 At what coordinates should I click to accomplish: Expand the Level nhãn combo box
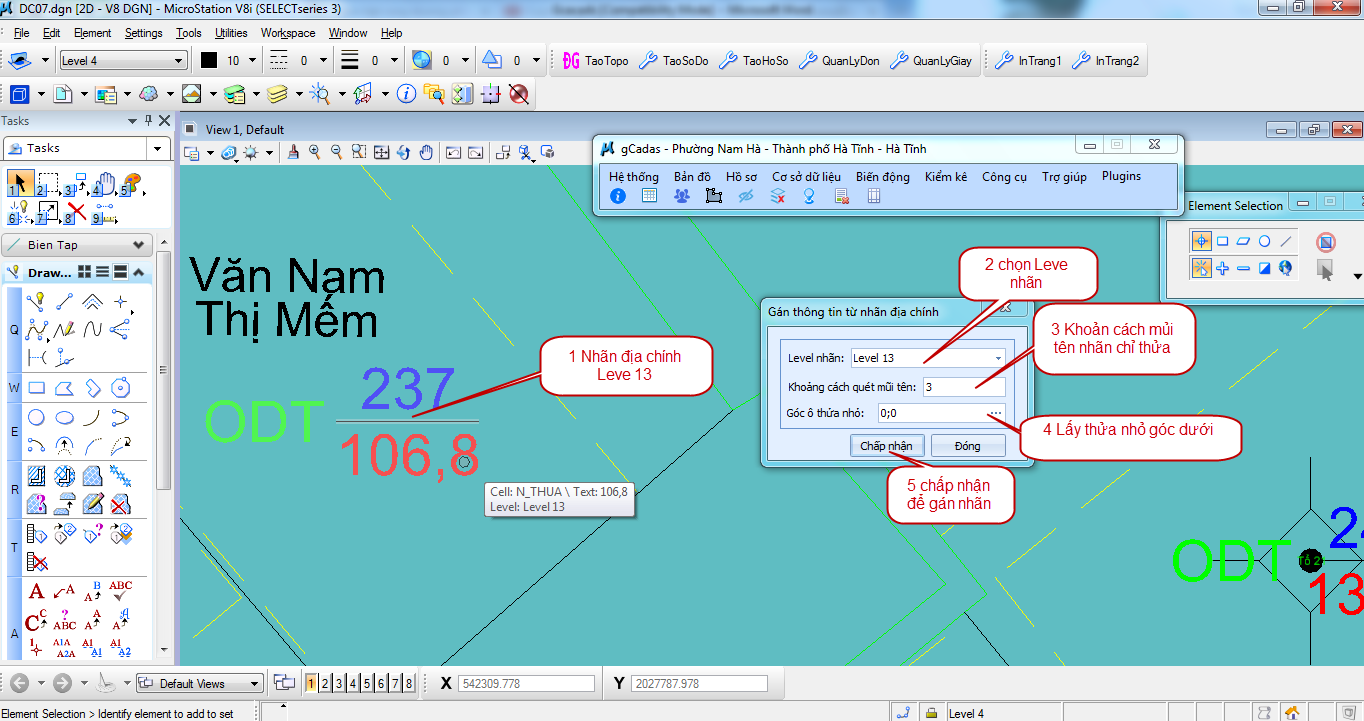tap(998, 358)
